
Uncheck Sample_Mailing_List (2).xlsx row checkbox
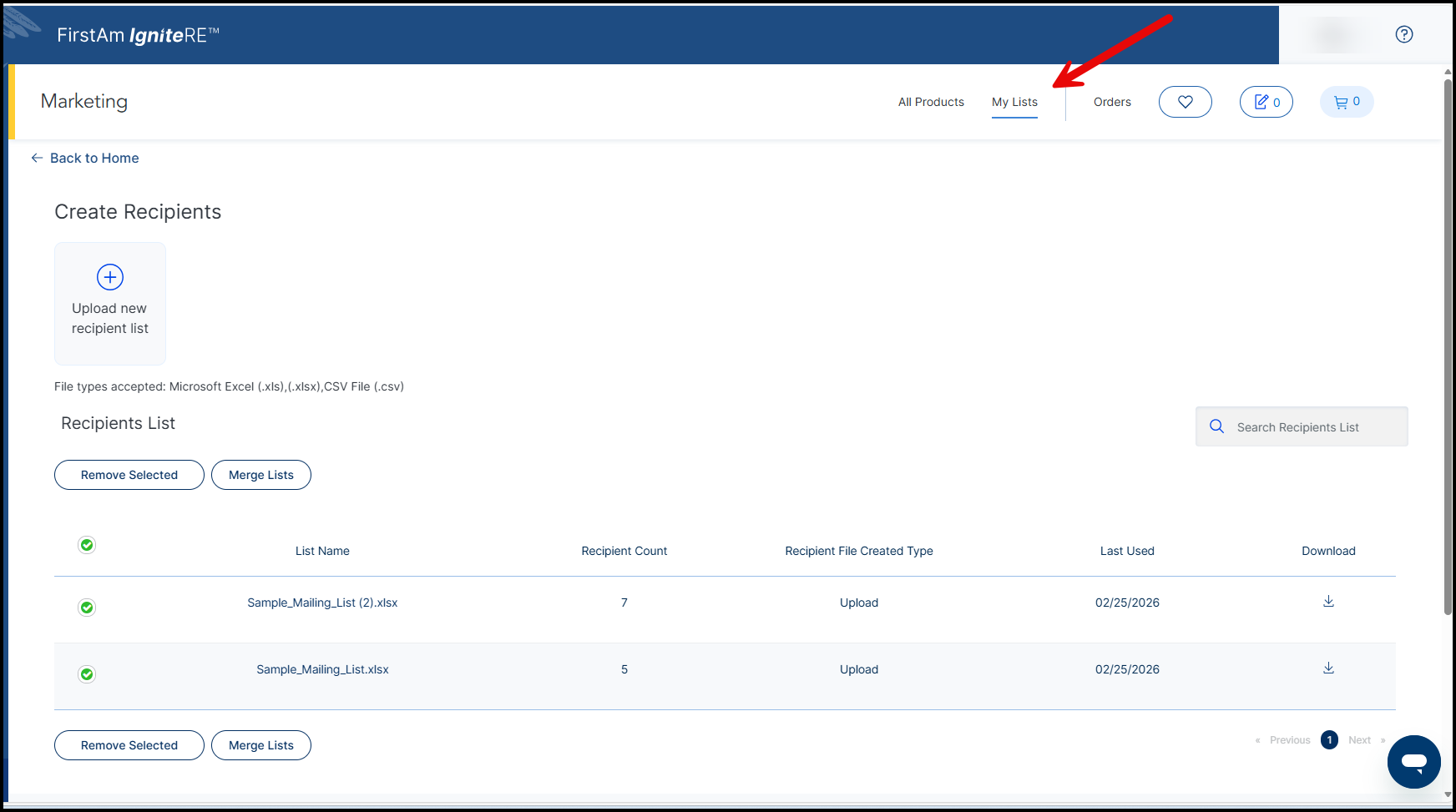pyautogui.click(x=87, y=608)
